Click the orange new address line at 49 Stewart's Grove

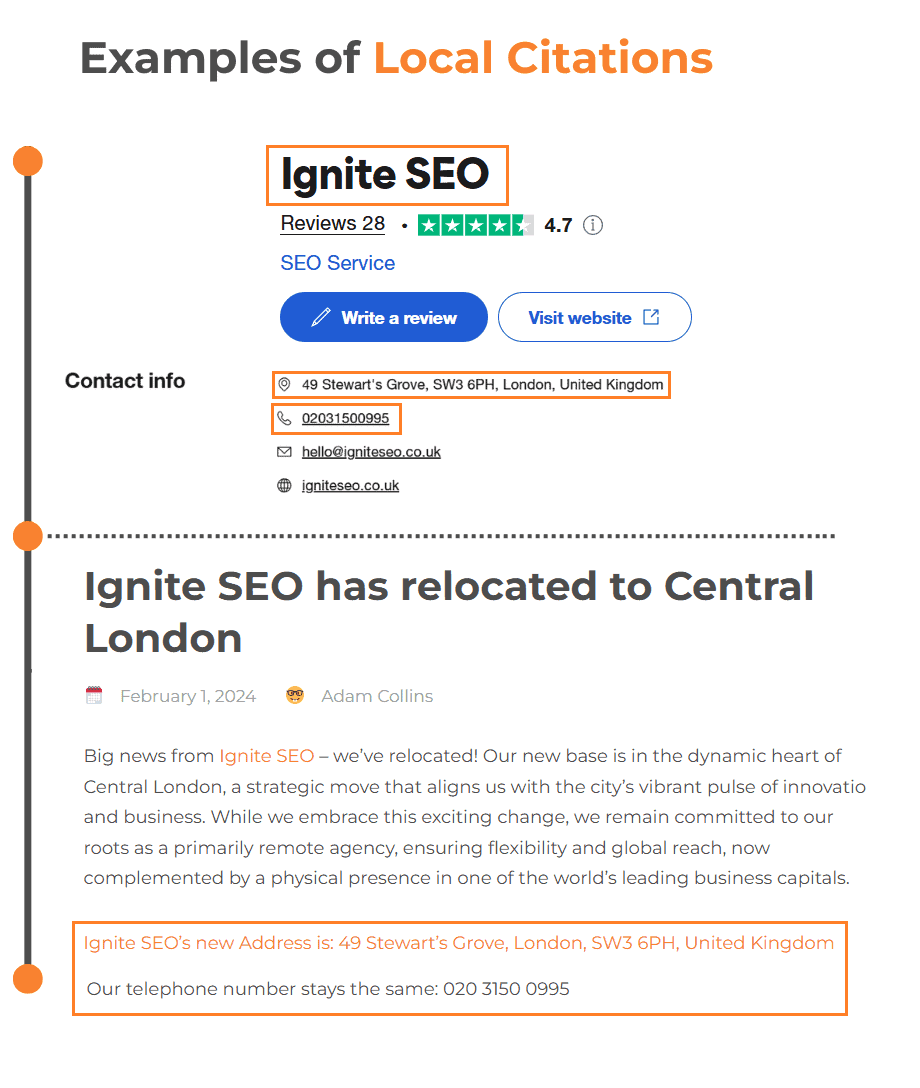(458, 943)
